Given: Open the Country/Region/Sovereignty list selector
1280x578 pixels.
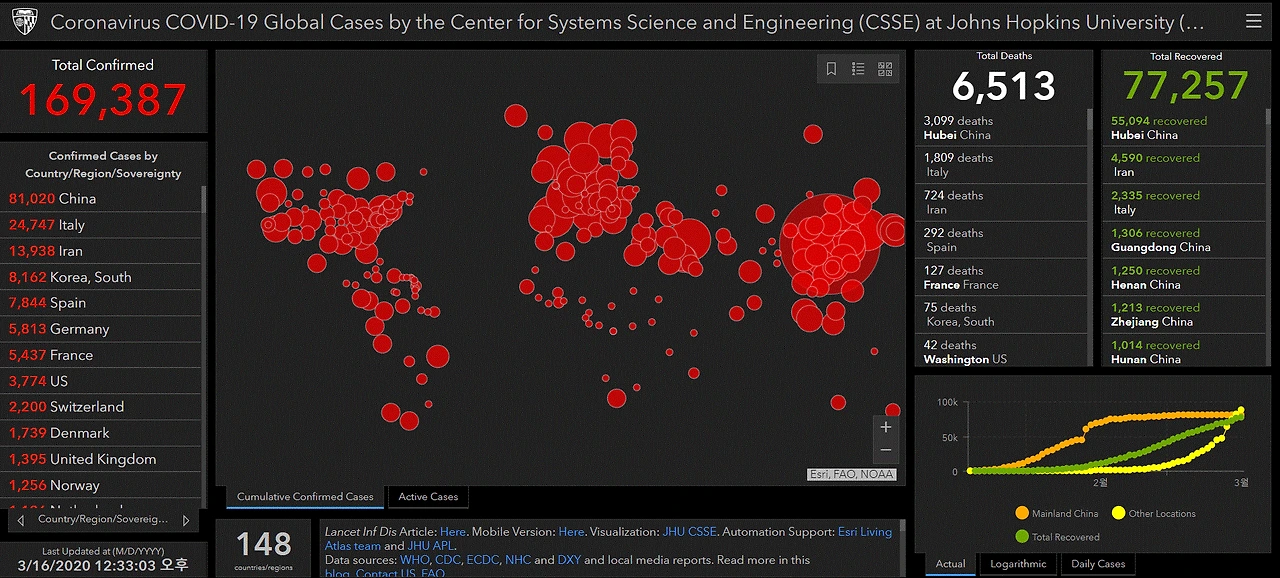Looking at the screenshot, I should tap(104, 520).
